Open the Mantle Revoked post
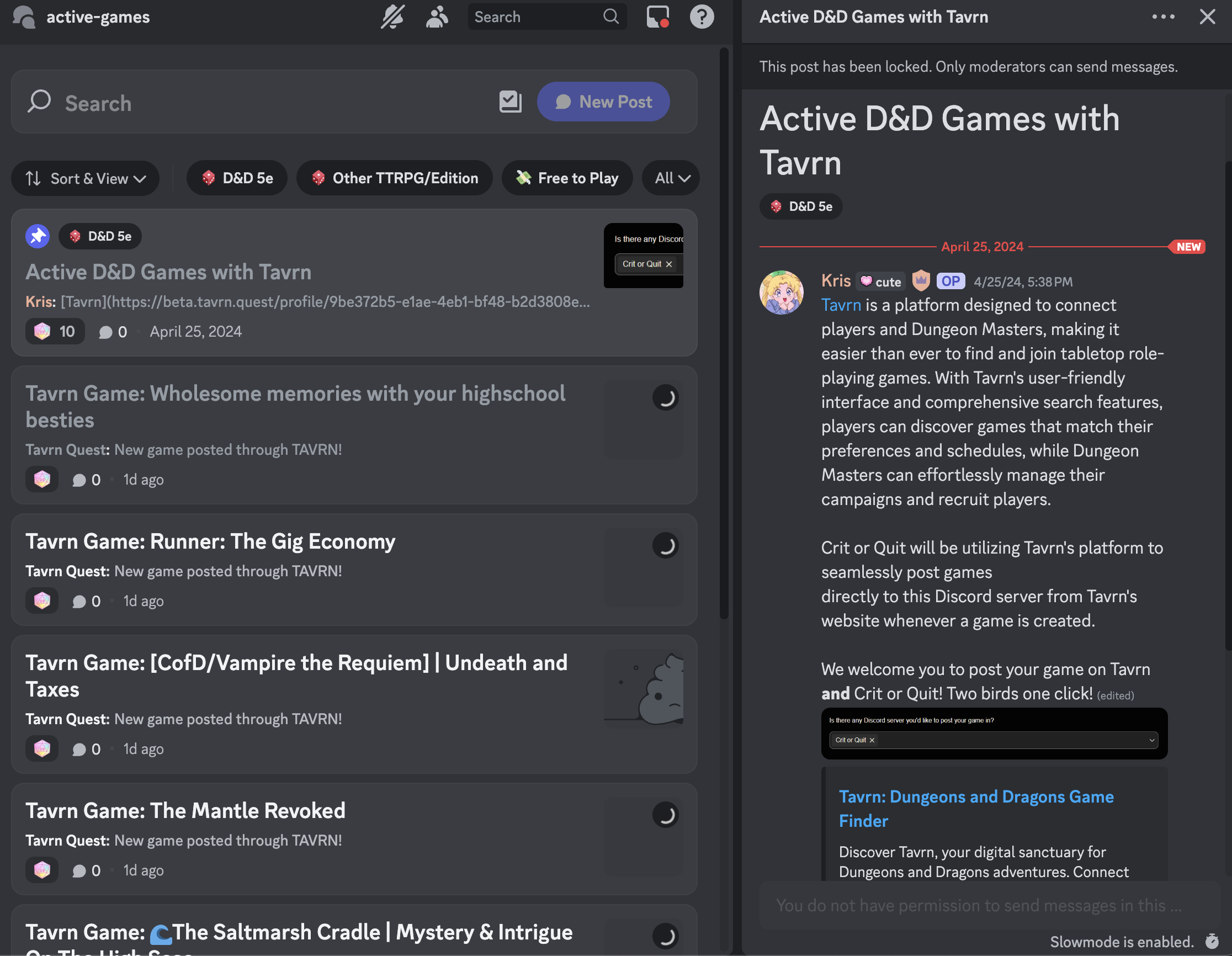Viewport: 1232px width, 956px height. pyautogui.click(x=185, y=810)
